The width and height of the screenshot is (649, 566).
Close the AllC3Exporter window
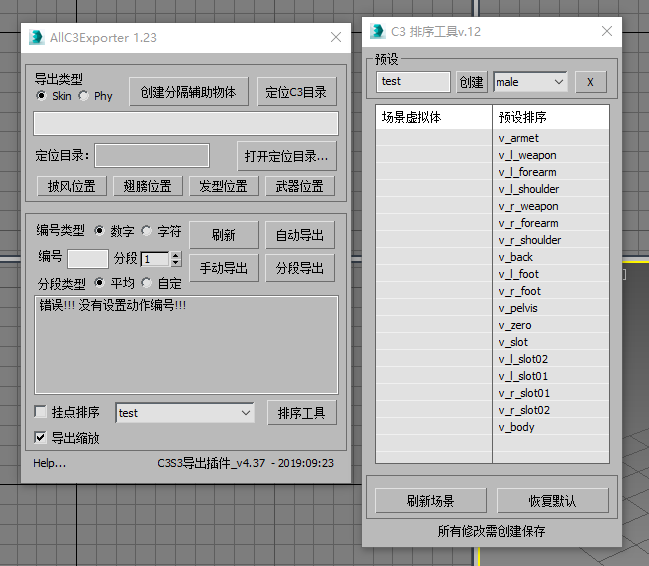pos(336,37)
